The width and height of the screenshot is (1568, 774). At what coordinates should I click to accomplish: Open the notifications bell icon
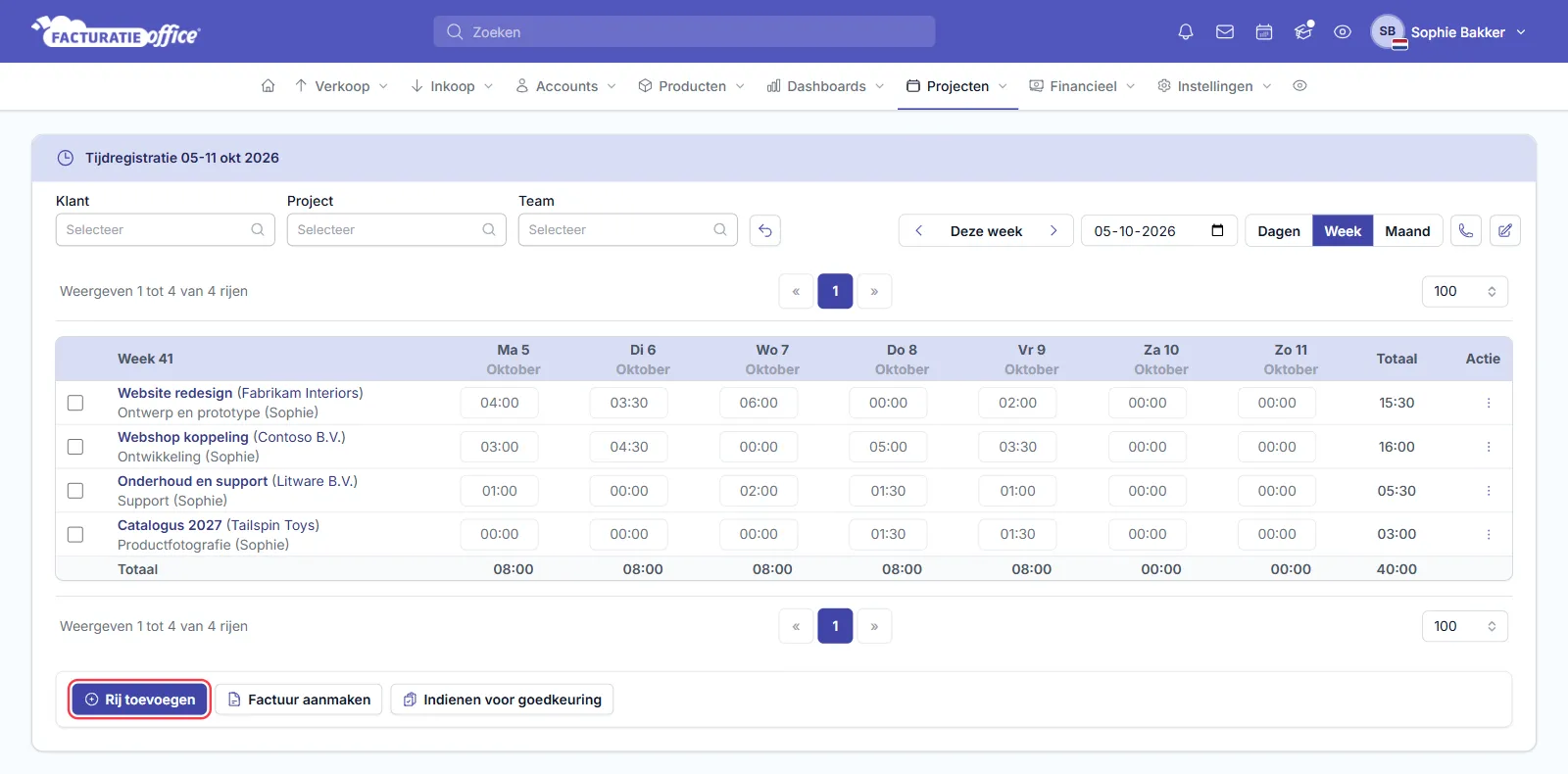(1186, 32)
